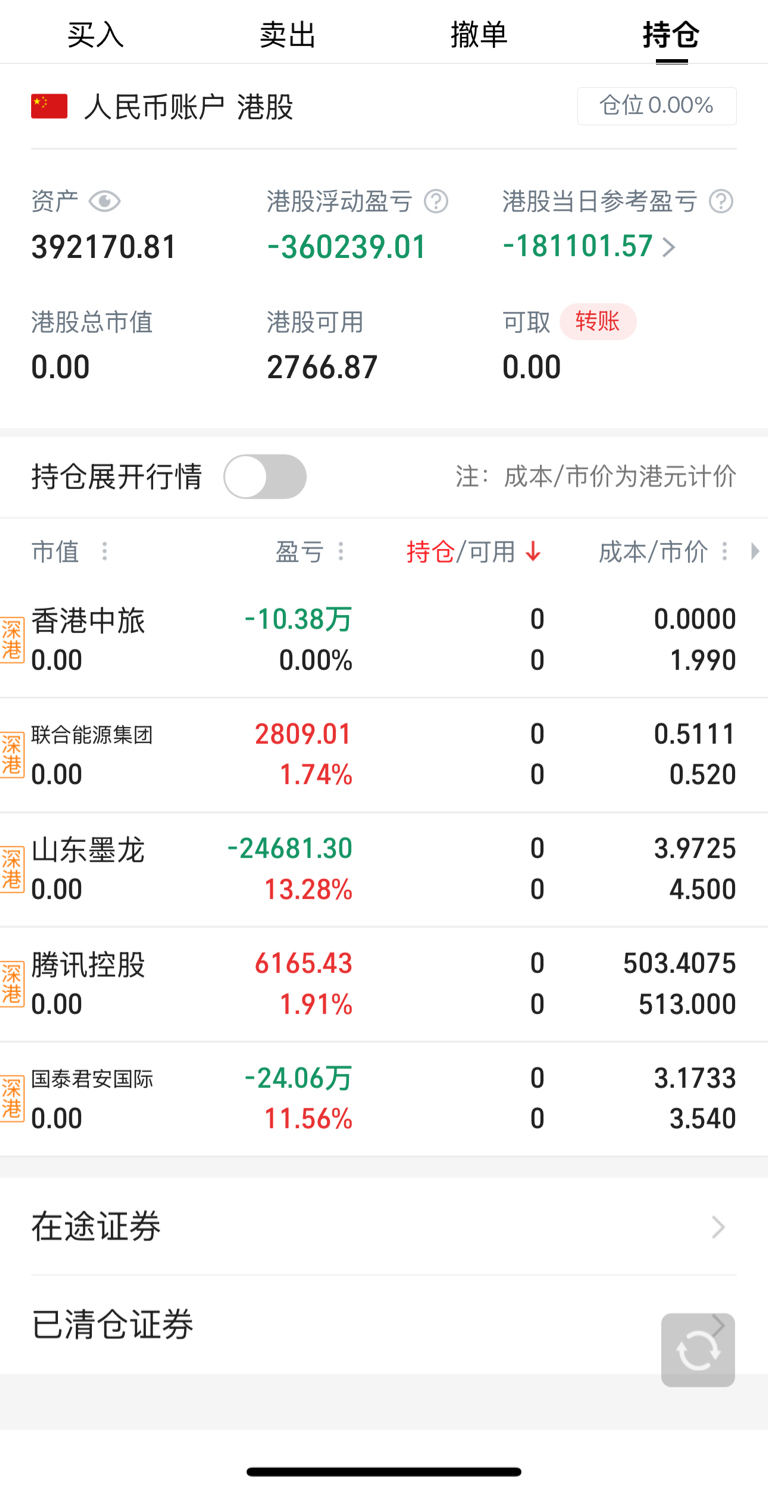The width and height of the screenshot is (768, 1491).
Task: Tap 深港 tag beside 山东墨龙
Action: point(12,869)
